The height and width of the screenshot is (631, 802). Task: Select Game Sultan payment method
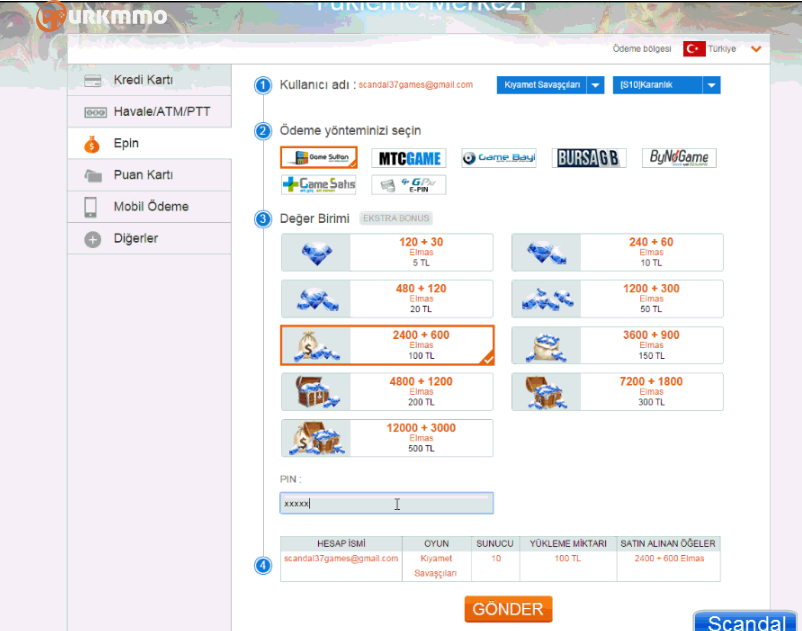[x=319, y=157]
